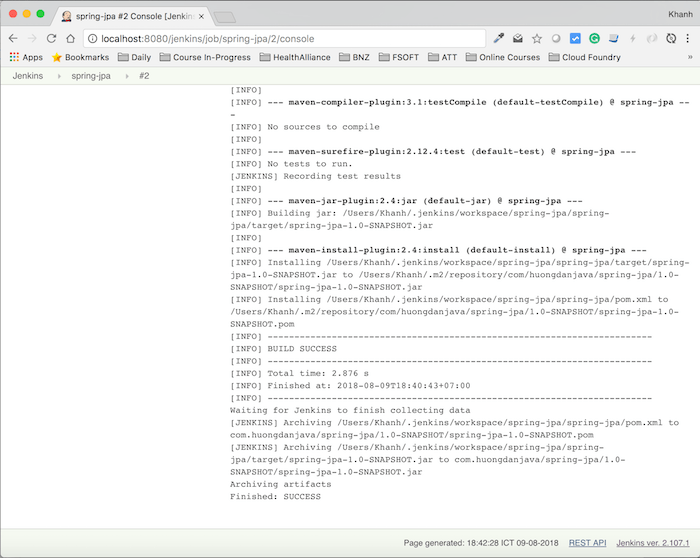This screenshot has height=558, width=700.
Task: Open the ATT bookmarks folder
Action: pos(442,57)
